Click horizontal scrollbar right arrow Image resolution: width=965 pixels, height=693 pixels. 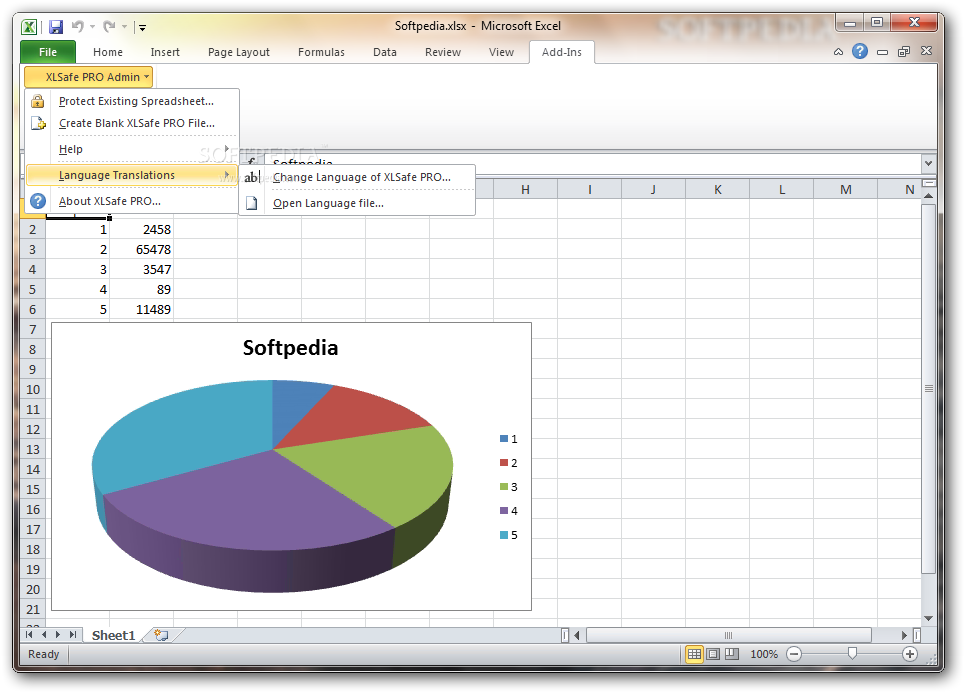[904, 635]
